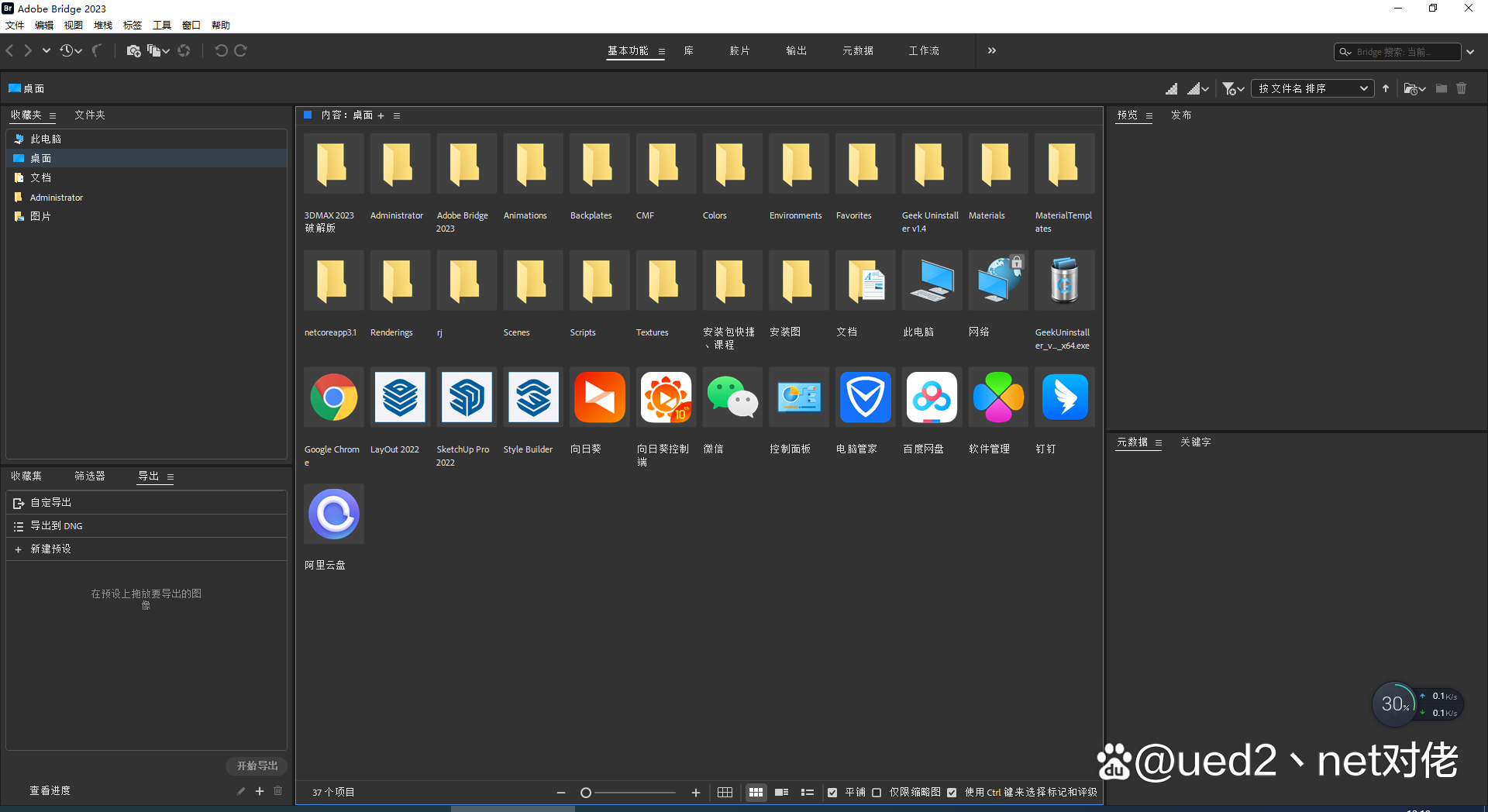The height and width of the screenshot is (812, 1488).
Task: Open the 工具 menu
Action: click(162, 26)
